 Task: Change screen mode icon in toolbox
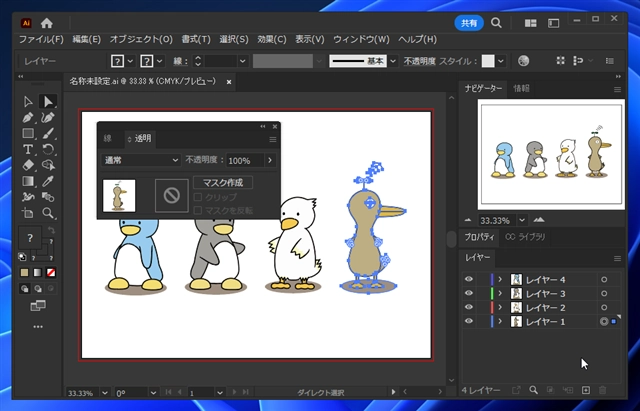coord(38,306)
